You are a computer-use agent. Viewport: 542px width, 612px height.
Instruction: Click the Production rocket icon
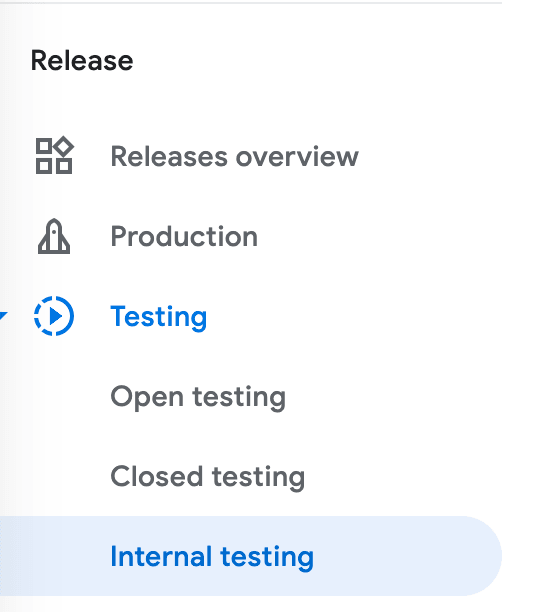click(54, 236)
